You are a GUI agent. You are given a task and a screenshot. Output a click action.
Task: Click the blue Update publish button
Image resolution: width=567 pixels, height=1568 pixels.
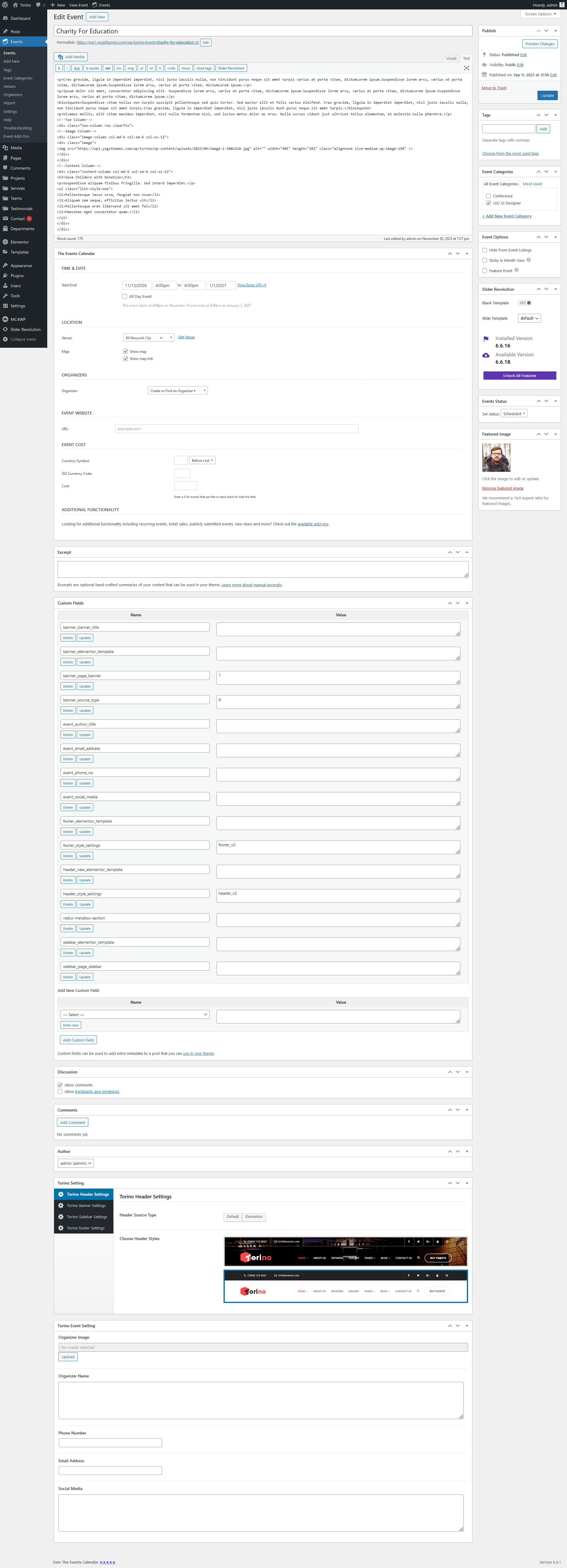[547, 95]
